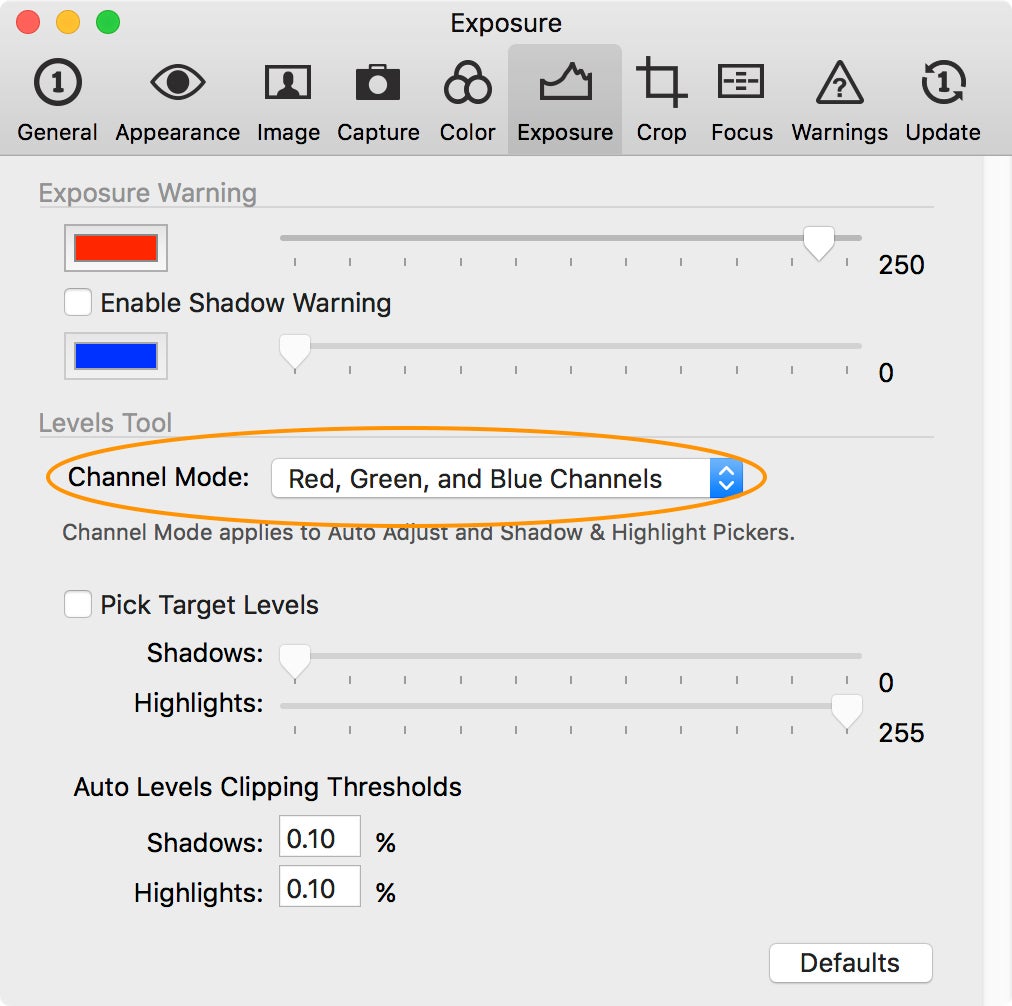The width and height of the screenshot is (1012, 1006).
Task: Click the clipping threshold Shadows percent field
Action: click(x=319, y=839)
